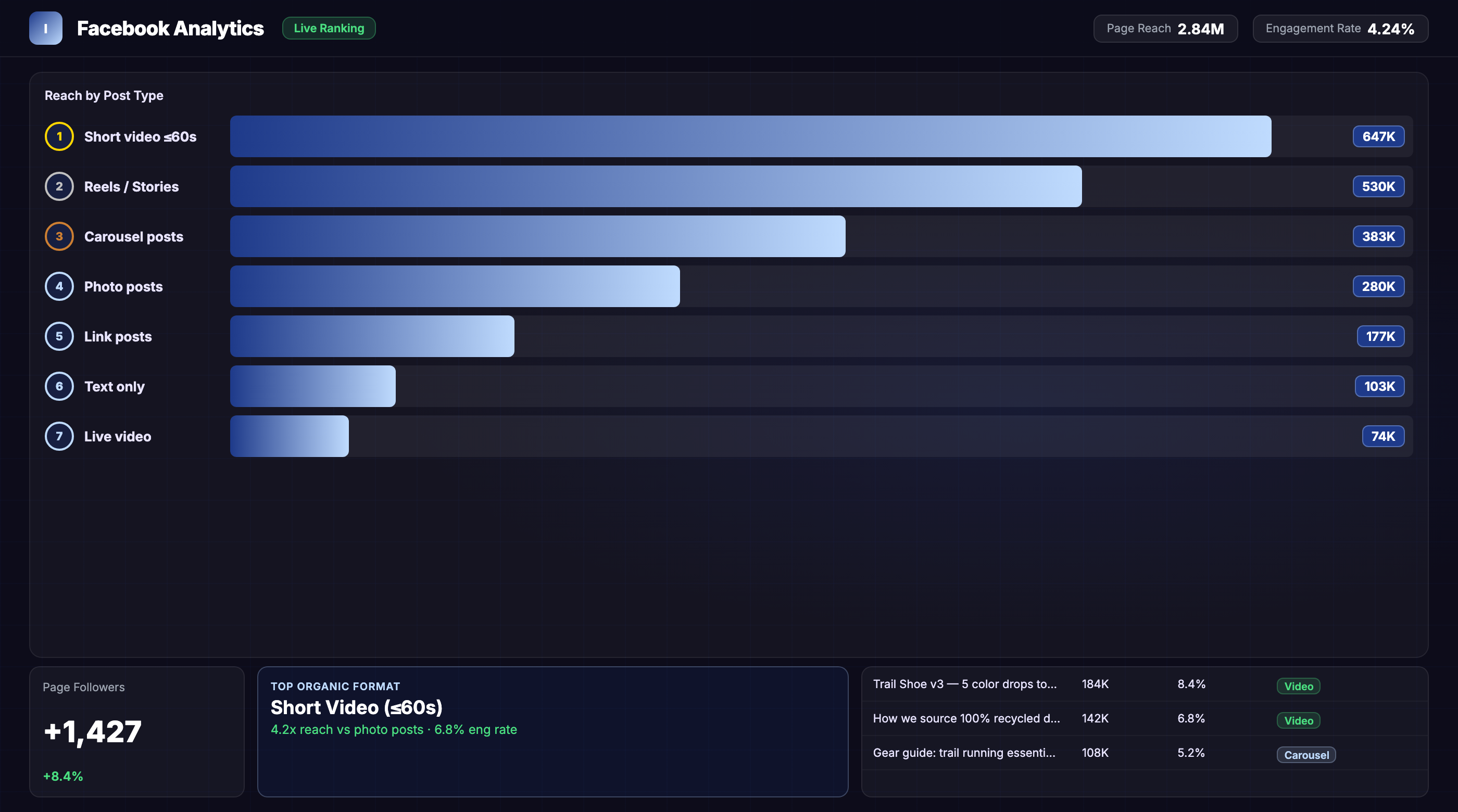Open the Short Video (≤60s) card title

357,707
